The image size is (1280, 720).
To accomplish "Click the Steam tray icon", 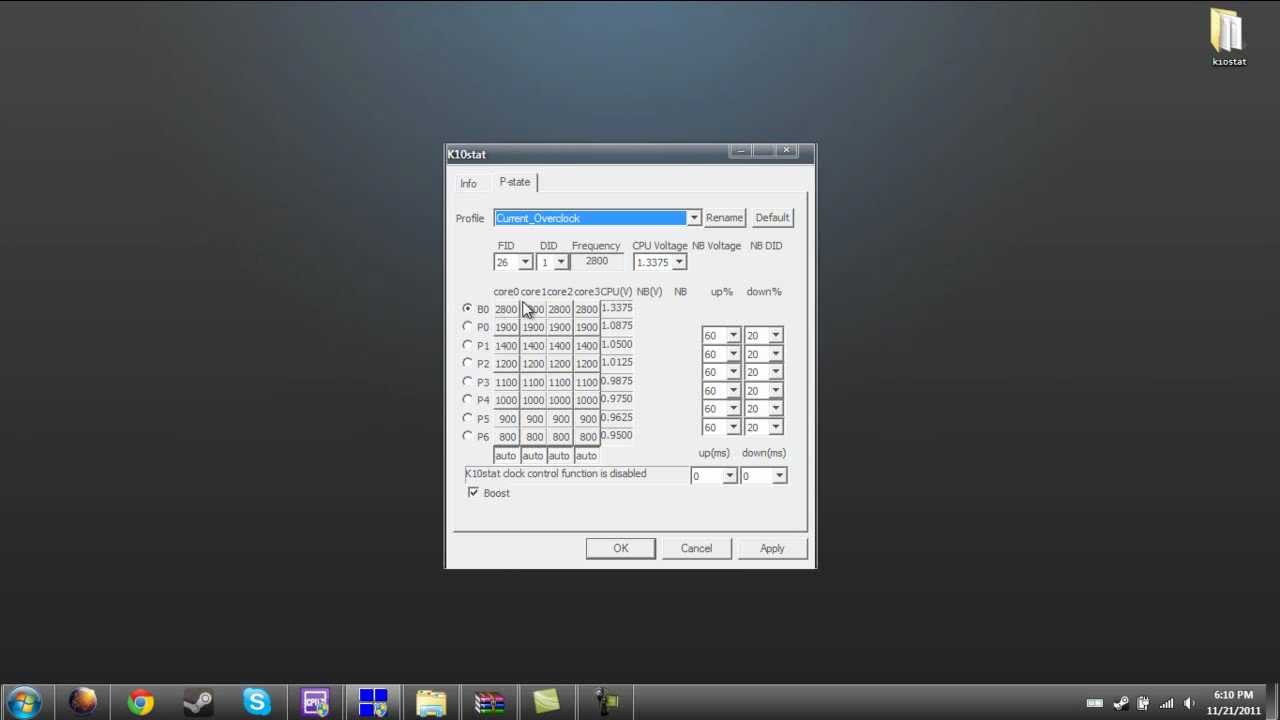I will coord(1120,703).
